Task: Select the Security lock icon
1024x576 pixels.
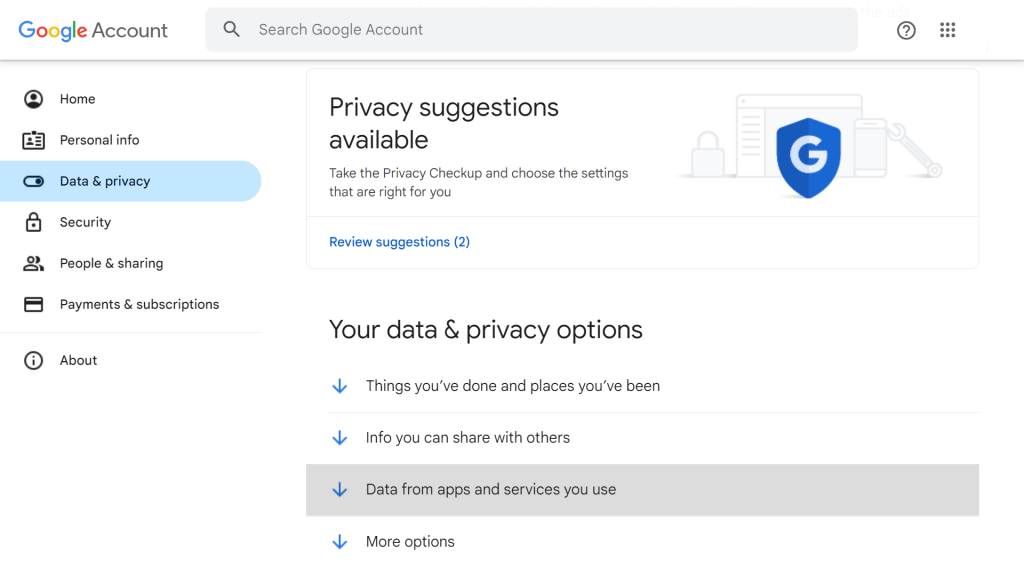Action: [x=31, y=222]
